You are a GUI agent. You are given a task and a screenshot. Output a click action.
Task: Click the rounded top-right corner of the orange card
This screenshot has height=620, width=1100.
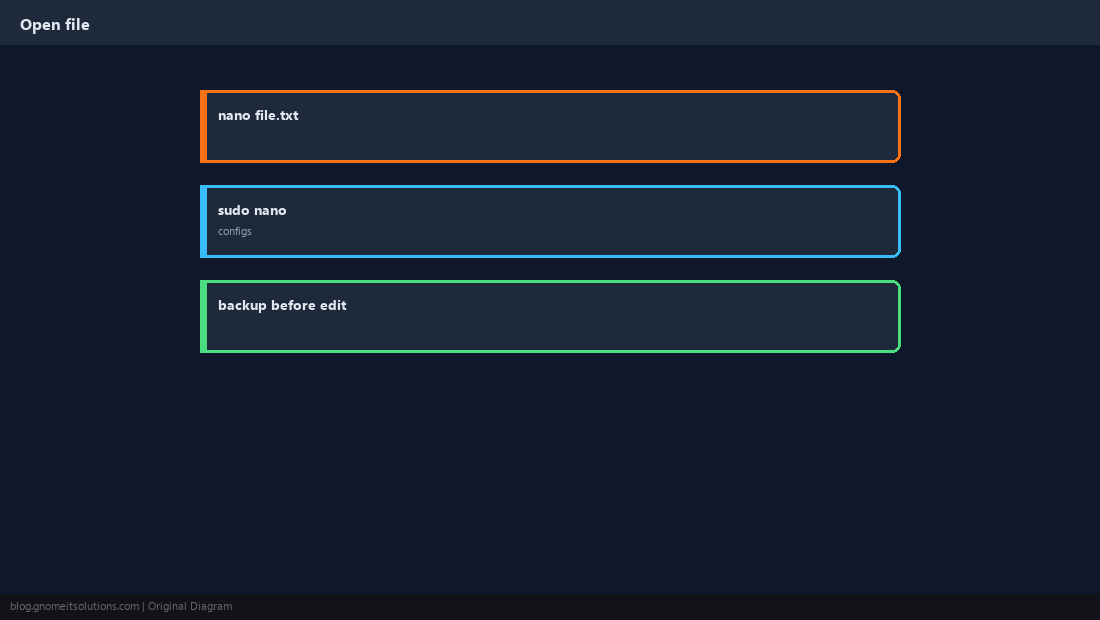pyautogui.click(x=896, y=95)
